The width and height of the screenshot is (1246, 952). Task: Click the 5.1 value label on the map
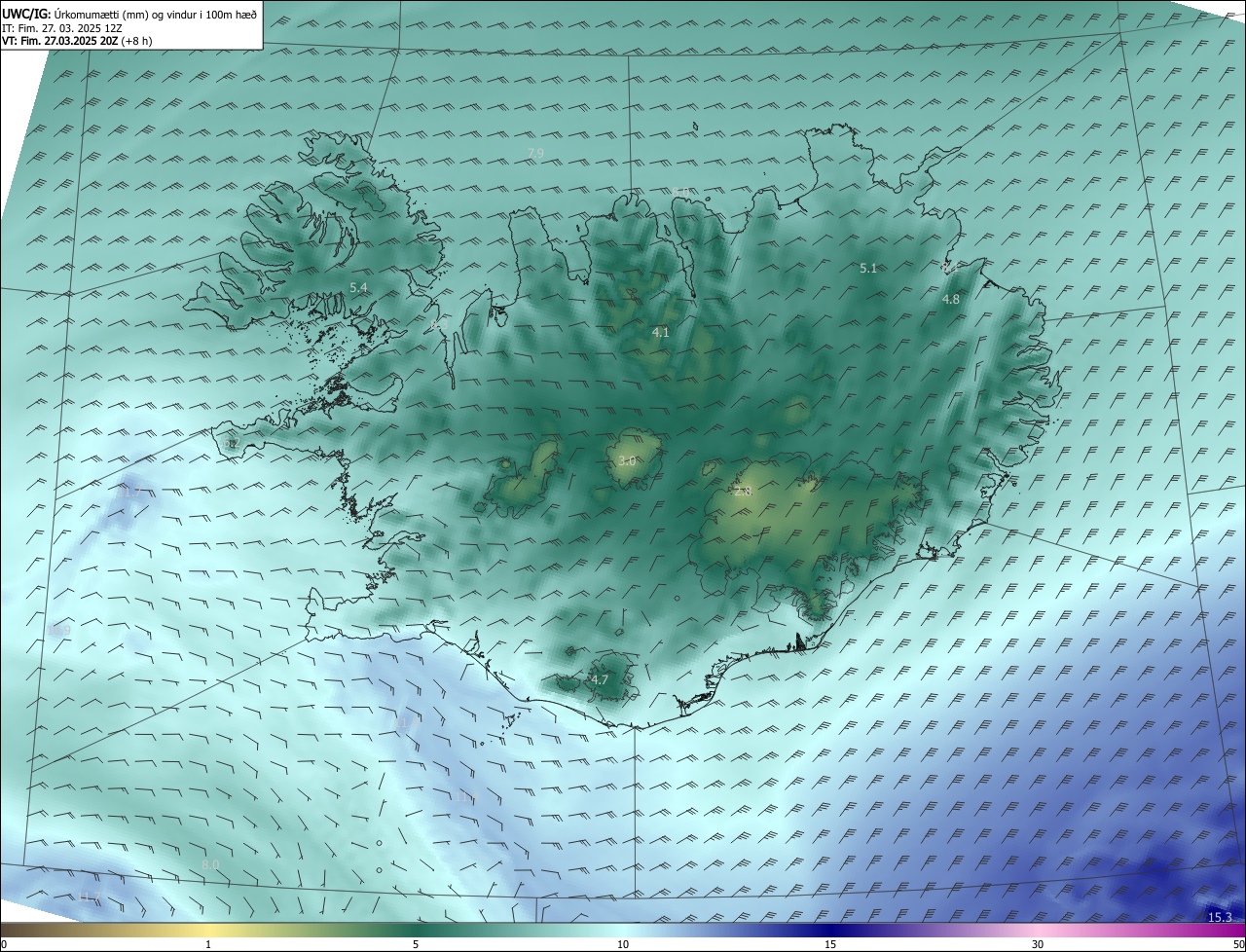tap(868, 268)
